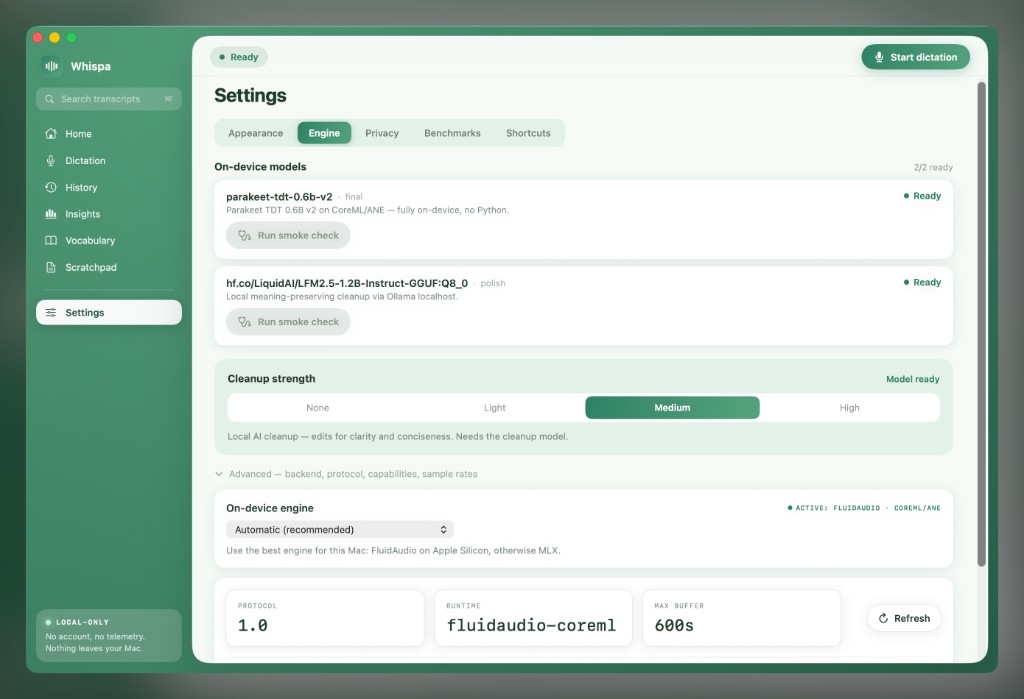The image size is (1024, 699).
Task: Click the MAX BUFFER 600s card
Action: click(x=741, y=618)
